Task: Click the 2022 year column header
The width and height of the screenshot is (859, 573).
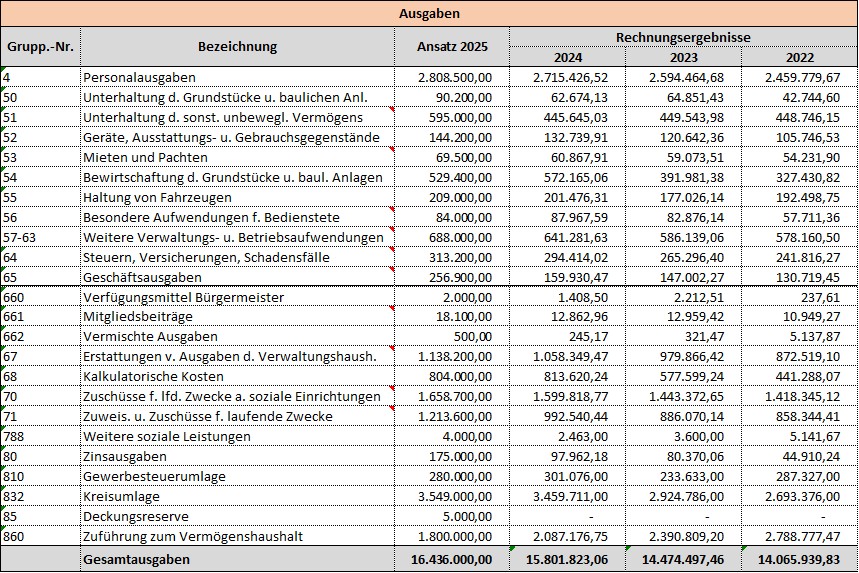Action: (x=800, y=57)
